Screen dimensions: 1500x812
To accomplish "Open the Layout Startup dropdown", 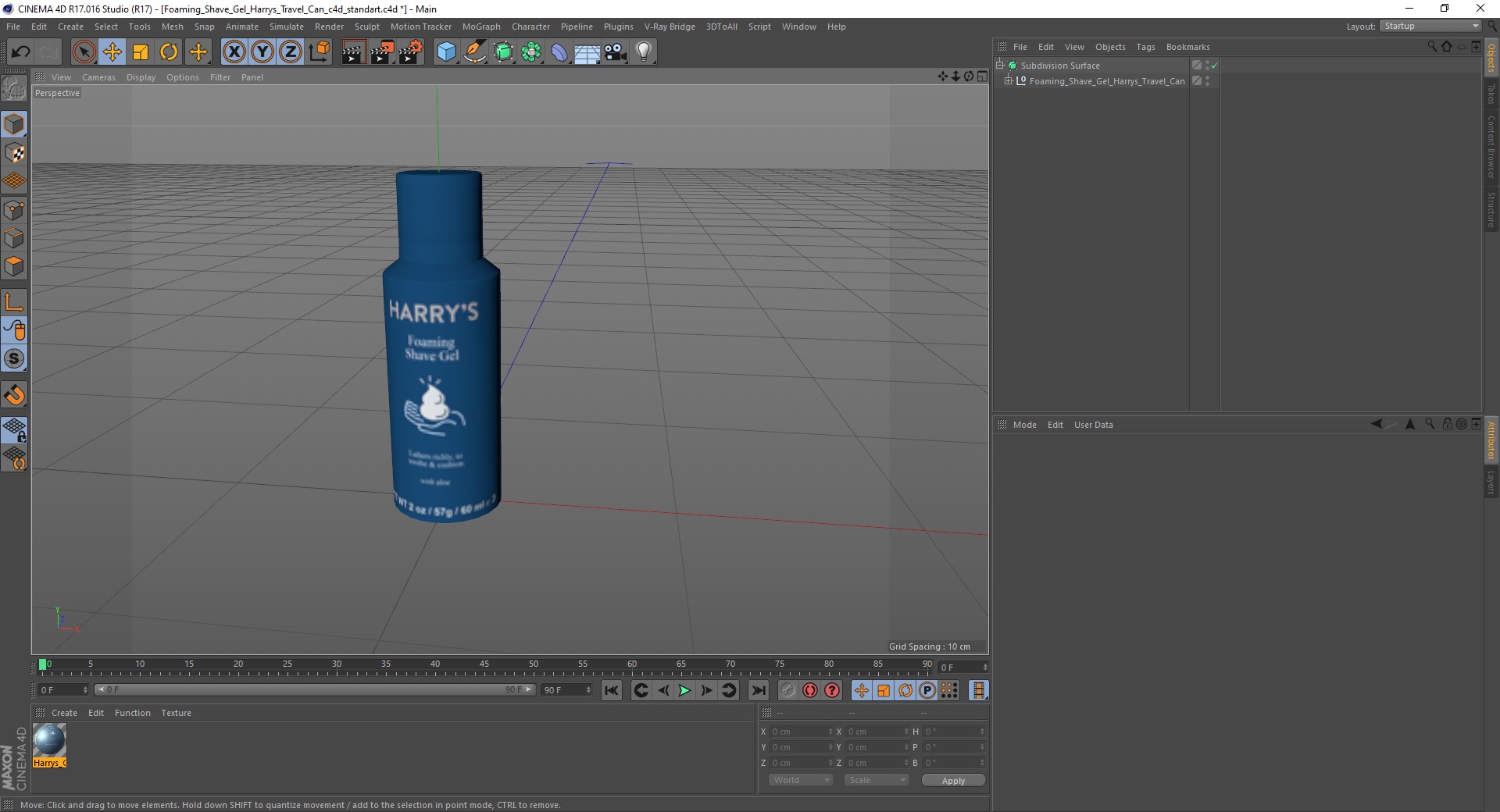I will (x=1430, y=27).
